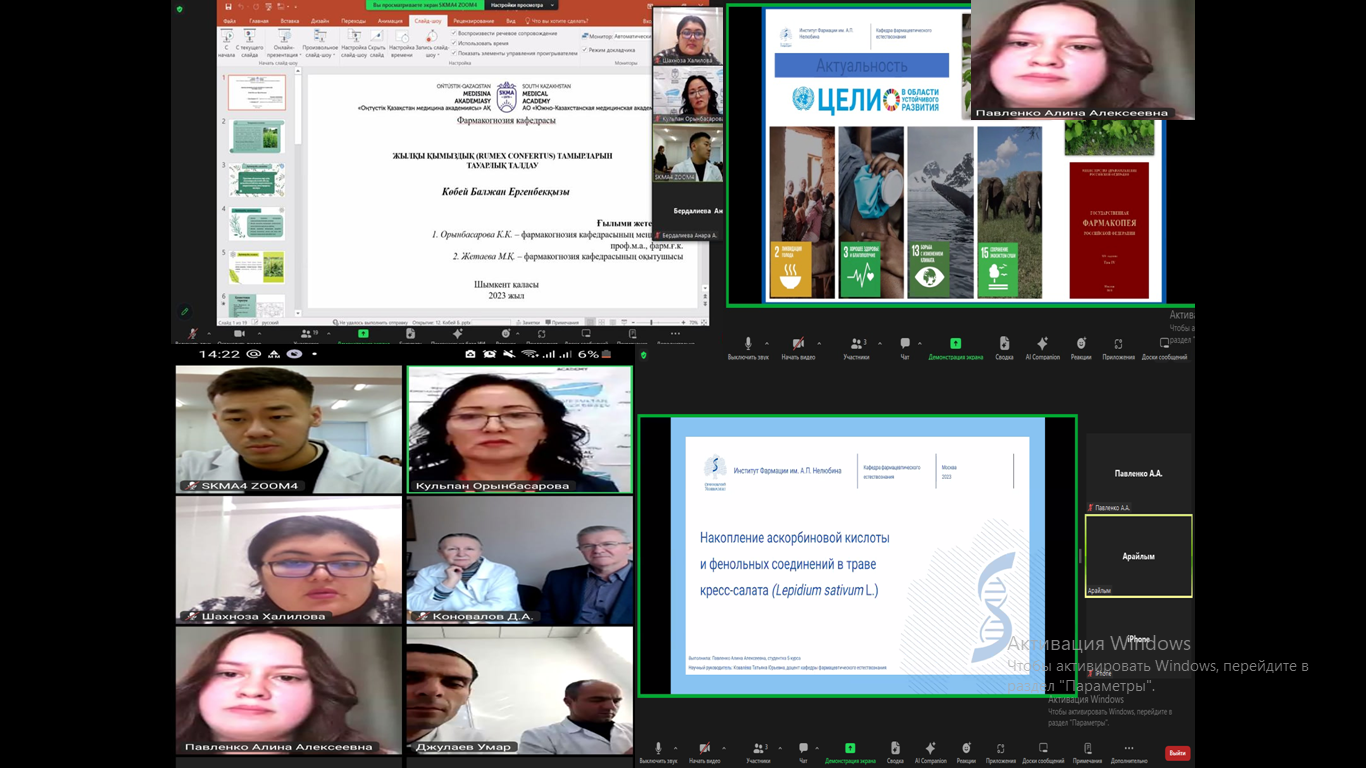Viewport: 1366px width, 768px height.
Task: Select slide 2 thumbnail in PowerPoint panel
Action: 257,136
